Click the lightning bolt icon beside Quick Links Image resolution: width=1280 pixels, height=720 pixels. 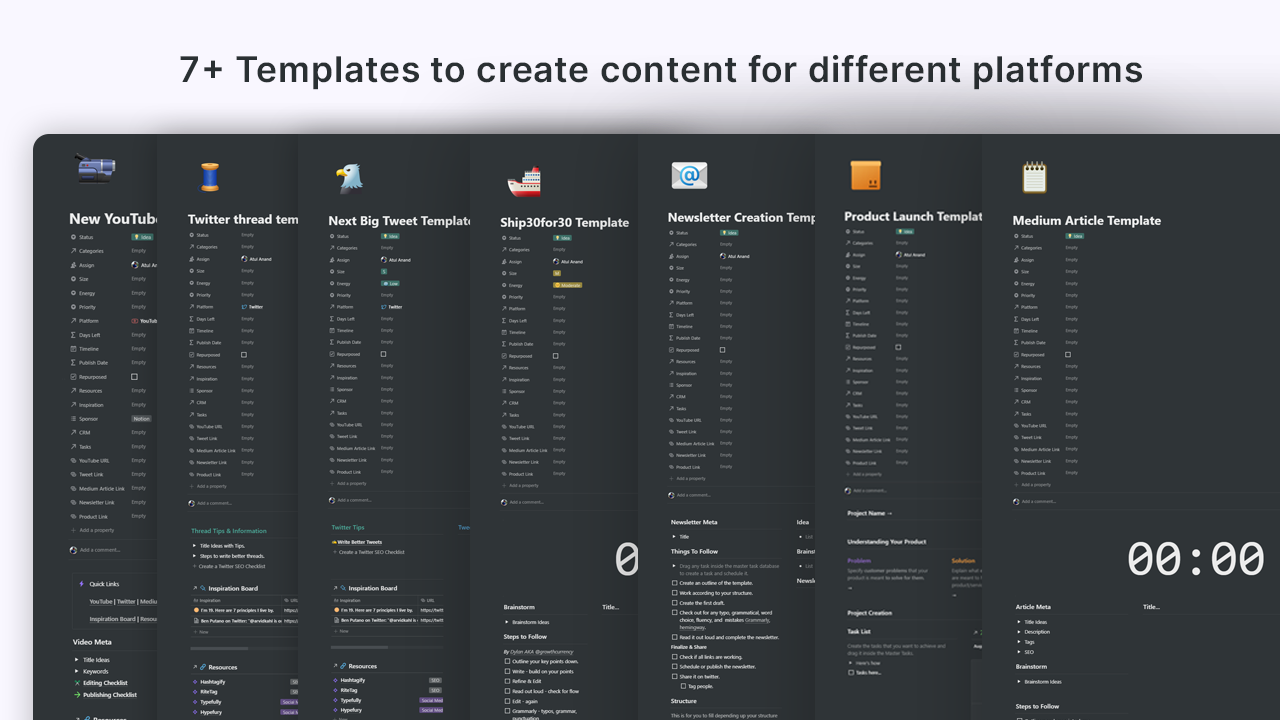(81, 584)
